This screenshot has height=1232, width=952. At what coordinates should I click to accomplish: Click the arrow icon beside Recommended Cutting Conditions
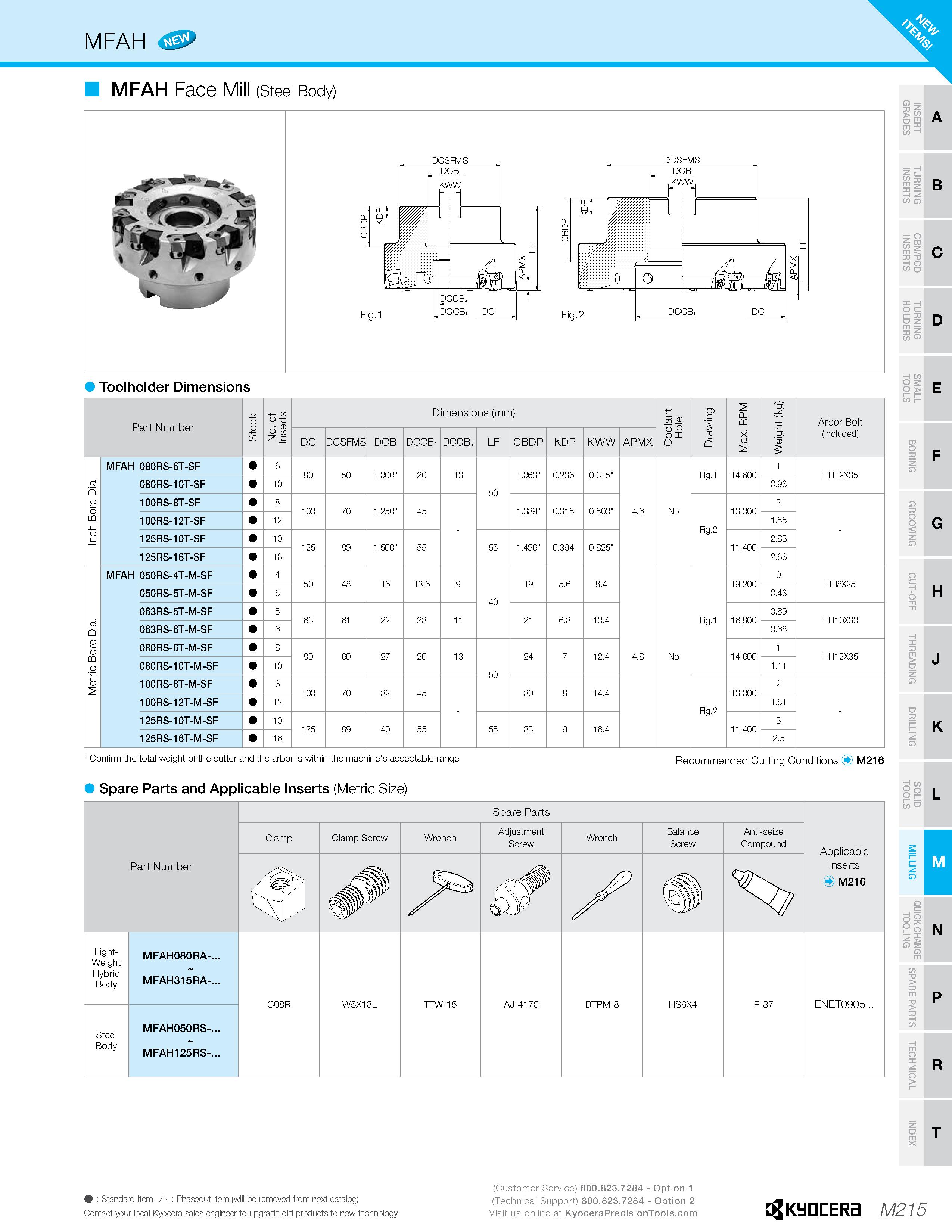tap(847, 760)
